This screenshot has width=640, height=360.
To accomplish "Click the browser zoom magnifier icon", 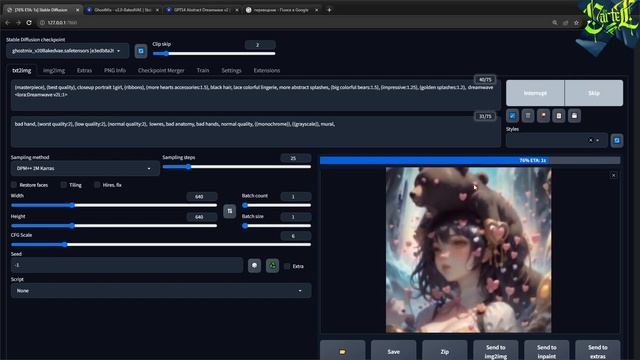I will coord(555,22).
